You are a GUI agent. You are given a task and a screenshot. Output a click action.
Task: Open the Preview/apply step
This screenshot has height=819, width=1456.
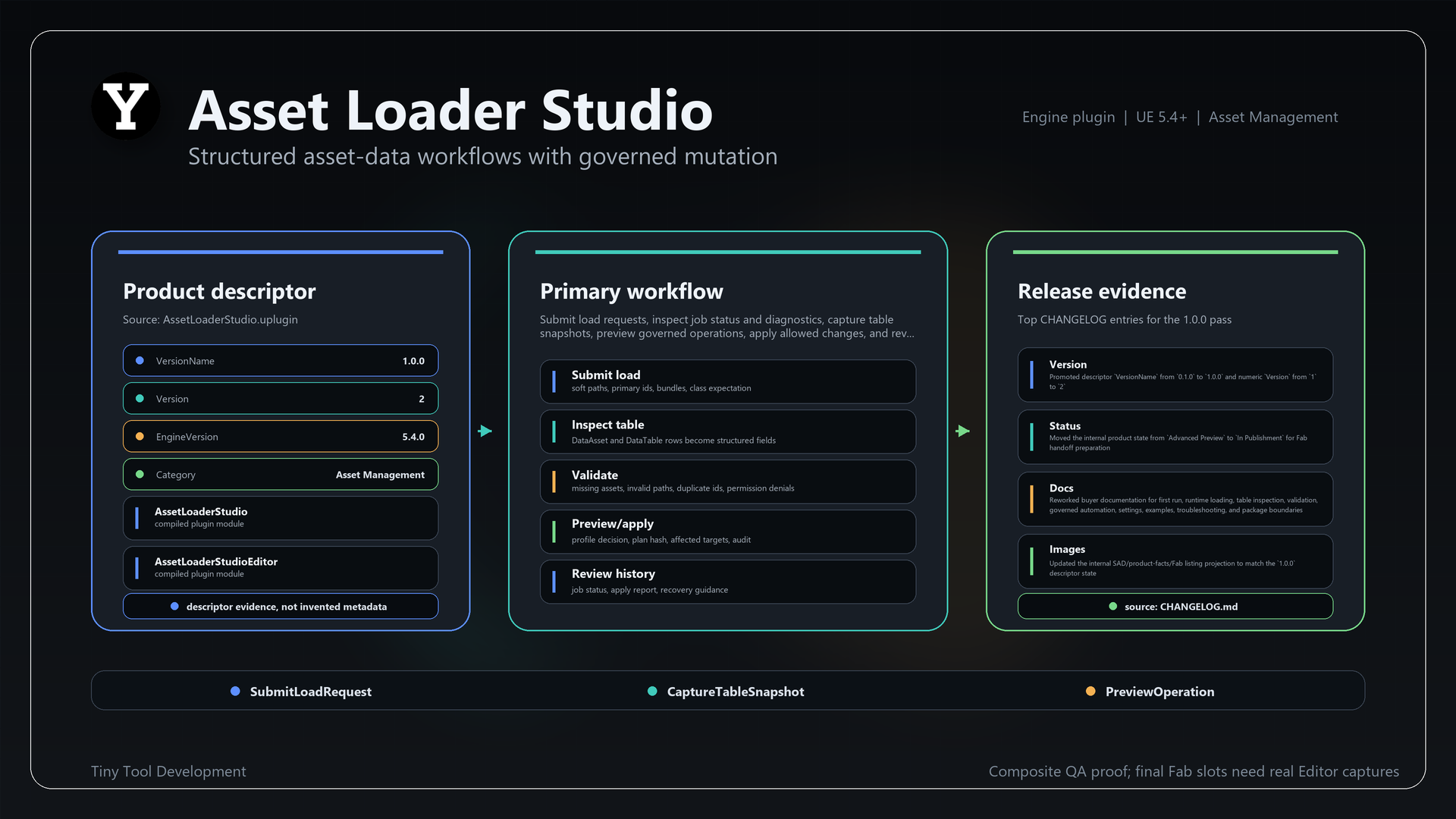tap(728, 532)
